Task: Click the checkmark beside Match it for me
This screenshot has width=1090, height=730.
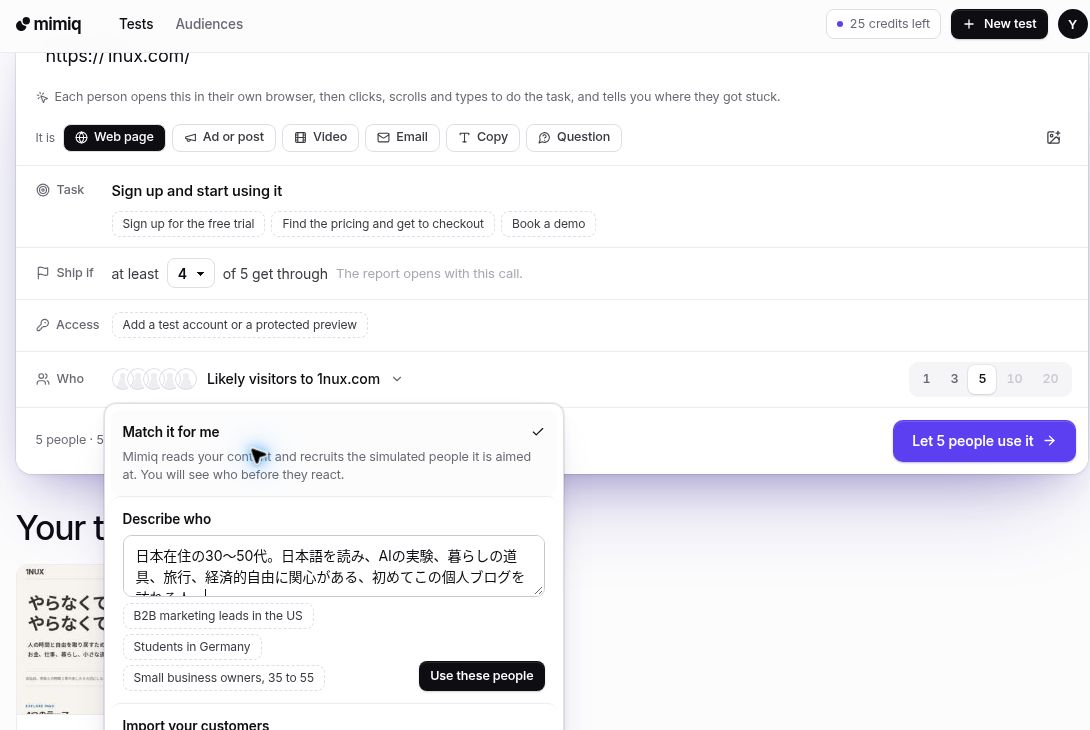Action: click(537, 432)
